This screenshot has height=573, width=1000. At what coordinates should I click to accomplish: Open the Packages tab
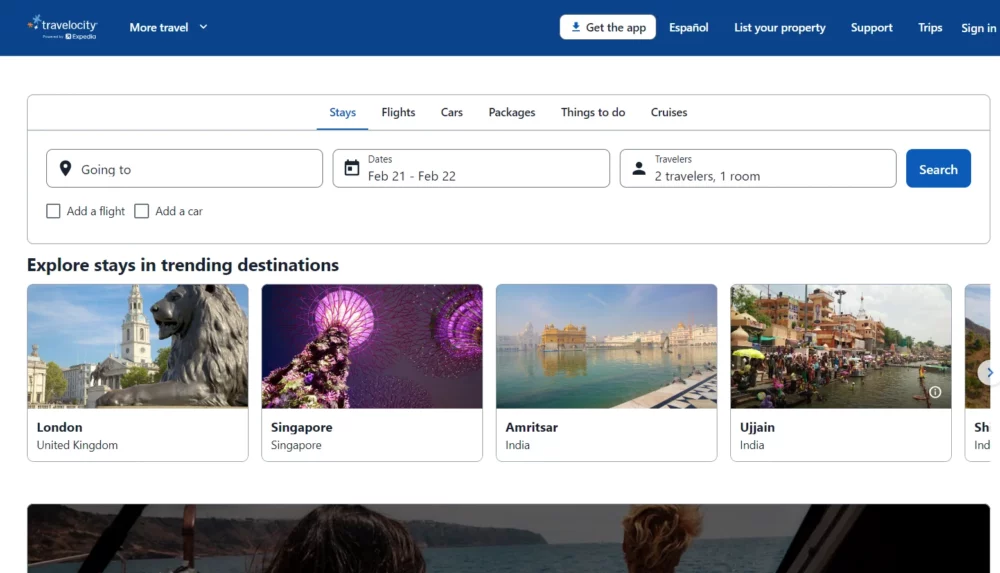click(x=511, y=112)
